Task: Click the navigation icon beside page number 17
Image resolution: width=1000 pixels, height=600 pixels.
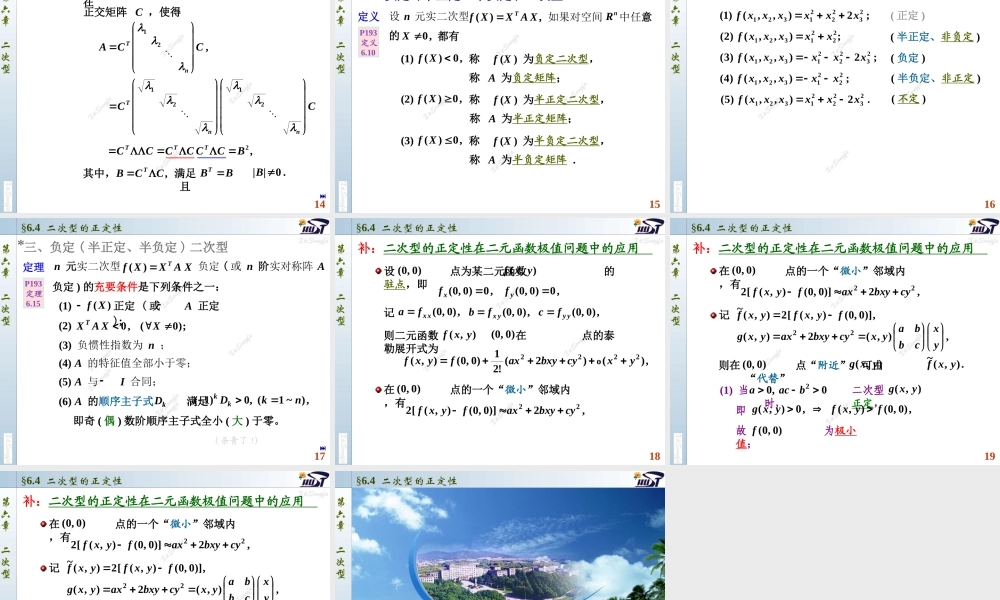Action: [323, 448]
